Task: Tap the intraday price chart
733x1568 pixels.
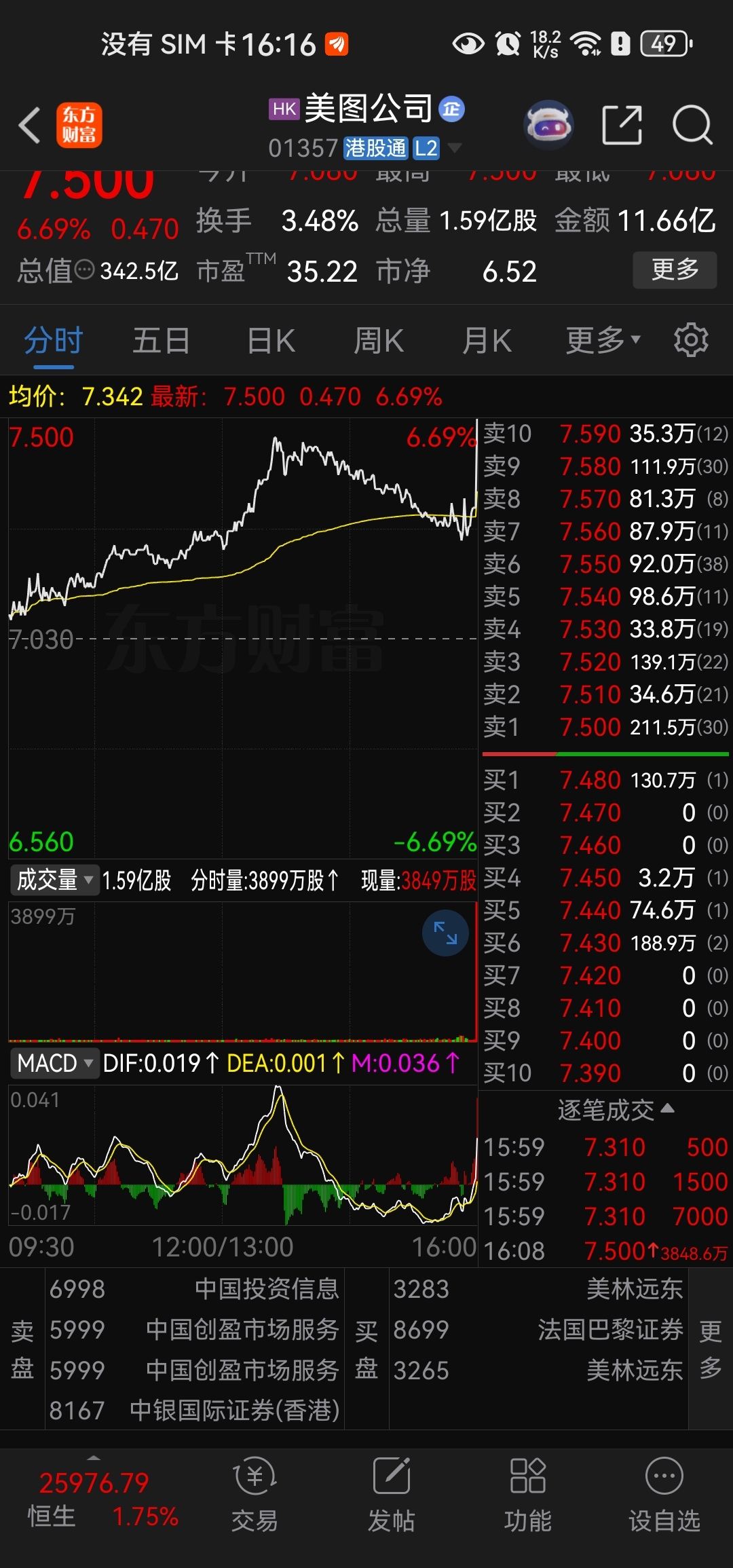Action: (x=242, y=638)
